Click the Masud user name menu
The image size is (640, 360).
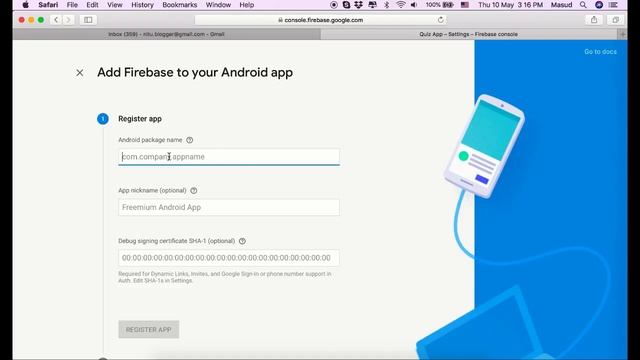pos(561,5)
